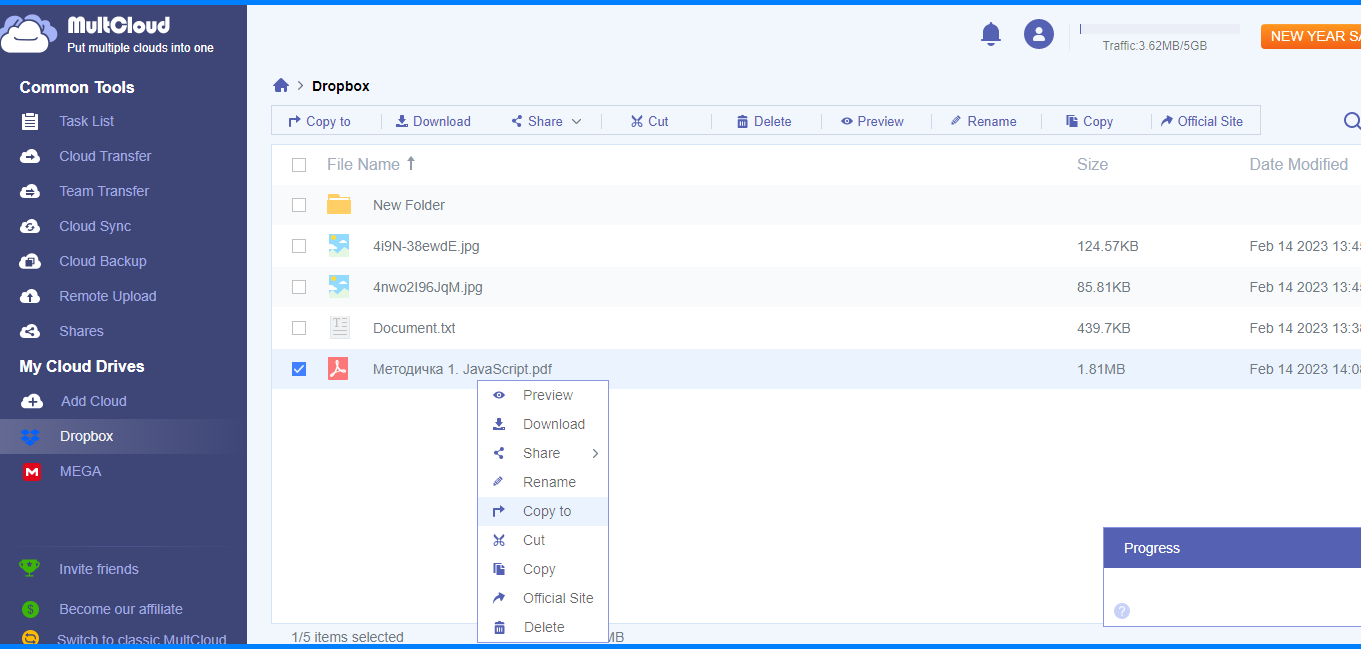Image resolution: width=1361 pixels, height=649 pixels.
Task: Toggle the select-all checkbox in header
Action: coord(299,165)
